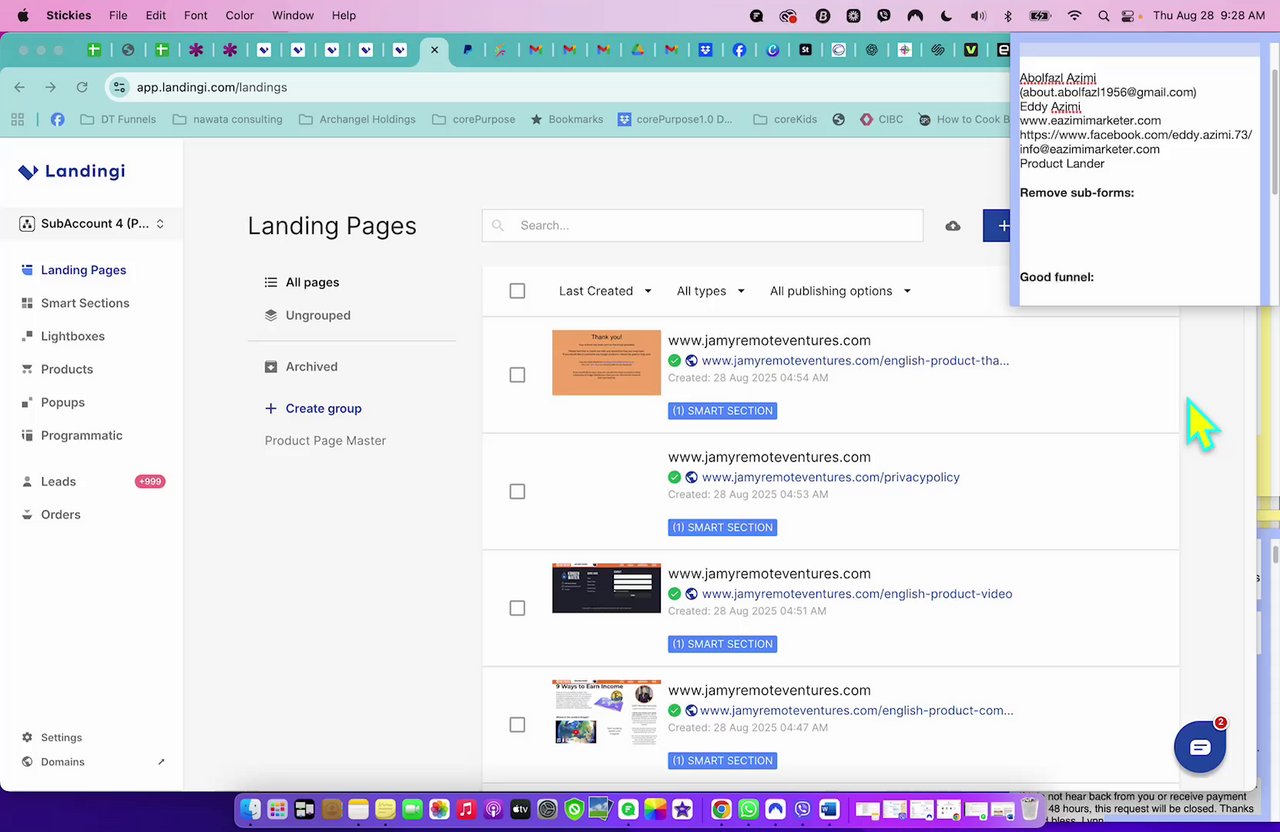1280x832 pixels.
Task: Select the privacypolicy page checkbox
Action: point(517,492)
